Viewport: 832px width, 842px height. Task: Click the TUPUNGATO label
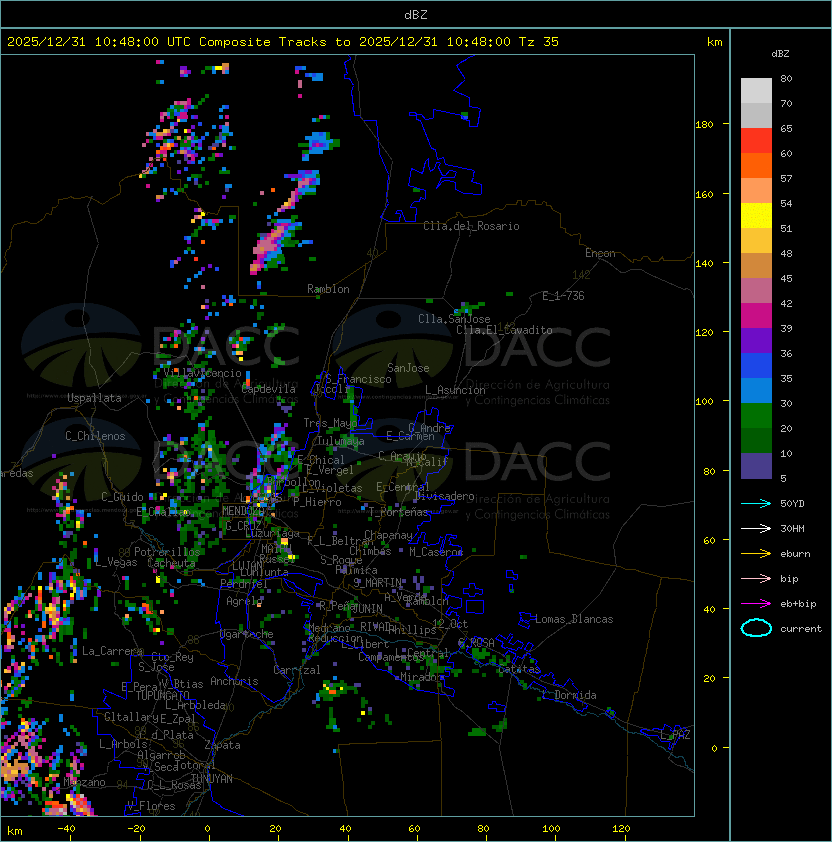tap(162, 696)
